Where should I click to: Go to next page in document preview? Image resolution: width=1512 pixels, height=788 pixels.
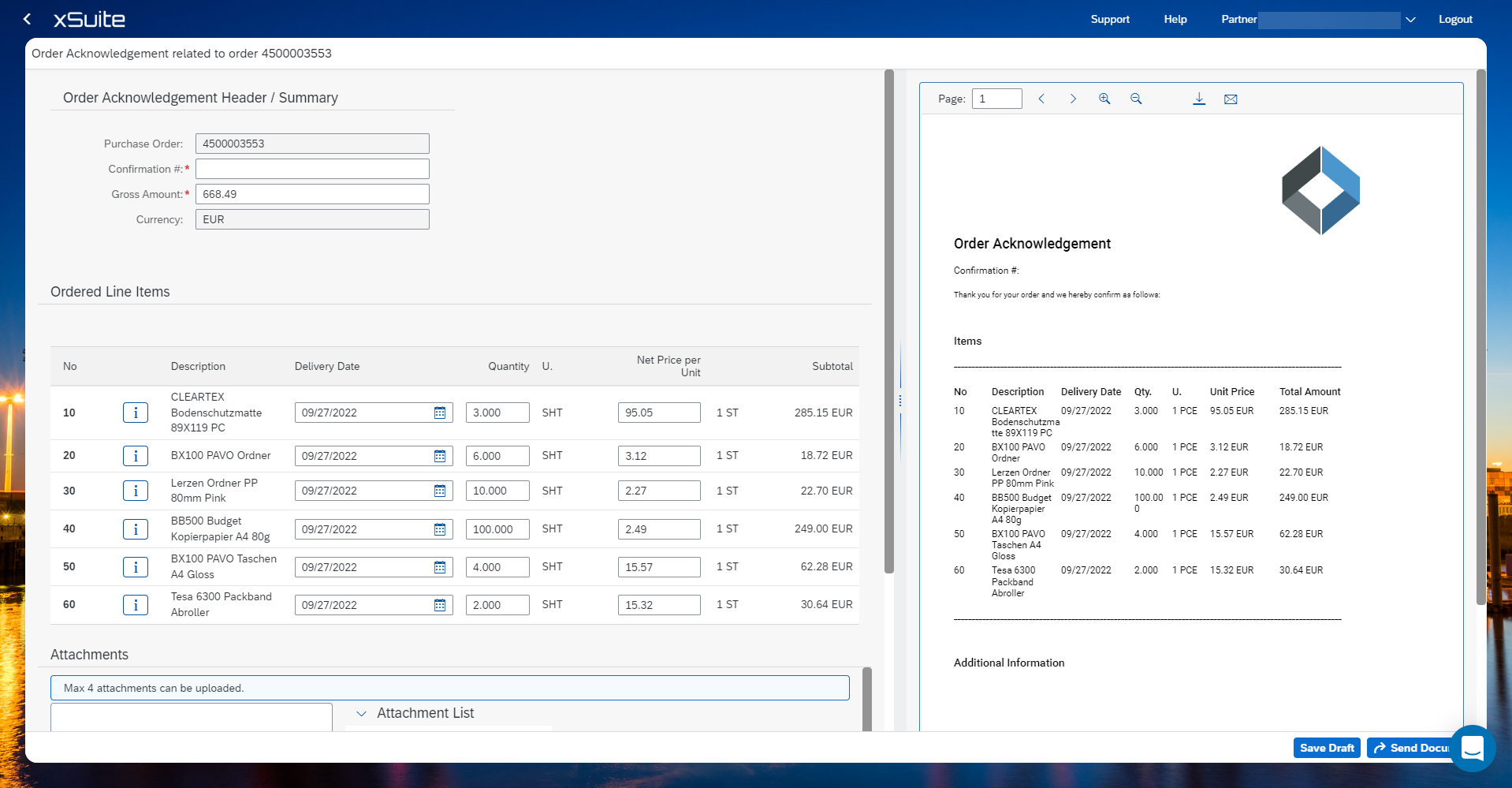tap(1073, 99)
